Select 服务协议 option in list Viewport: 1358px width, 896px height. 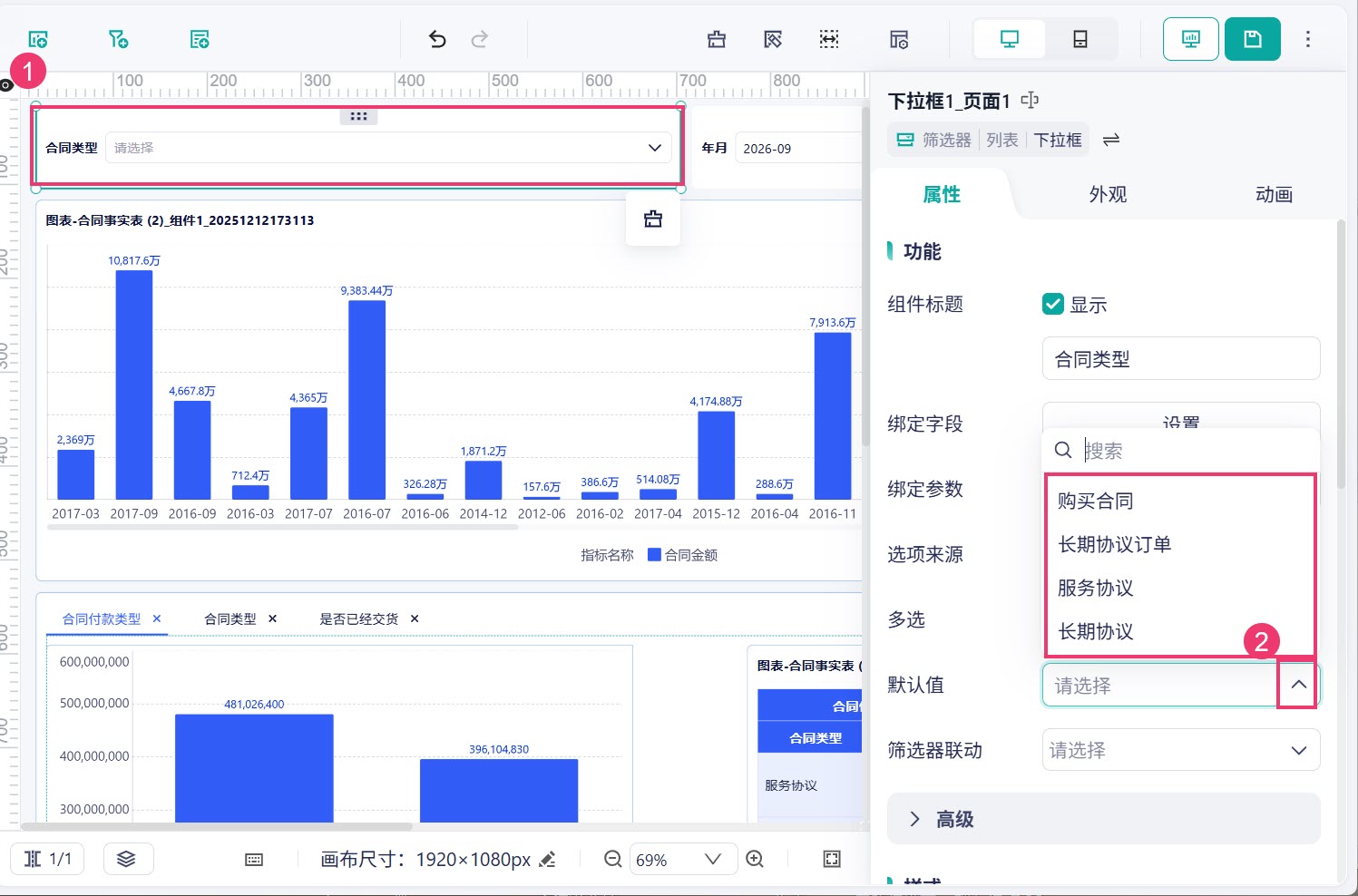1180,588
